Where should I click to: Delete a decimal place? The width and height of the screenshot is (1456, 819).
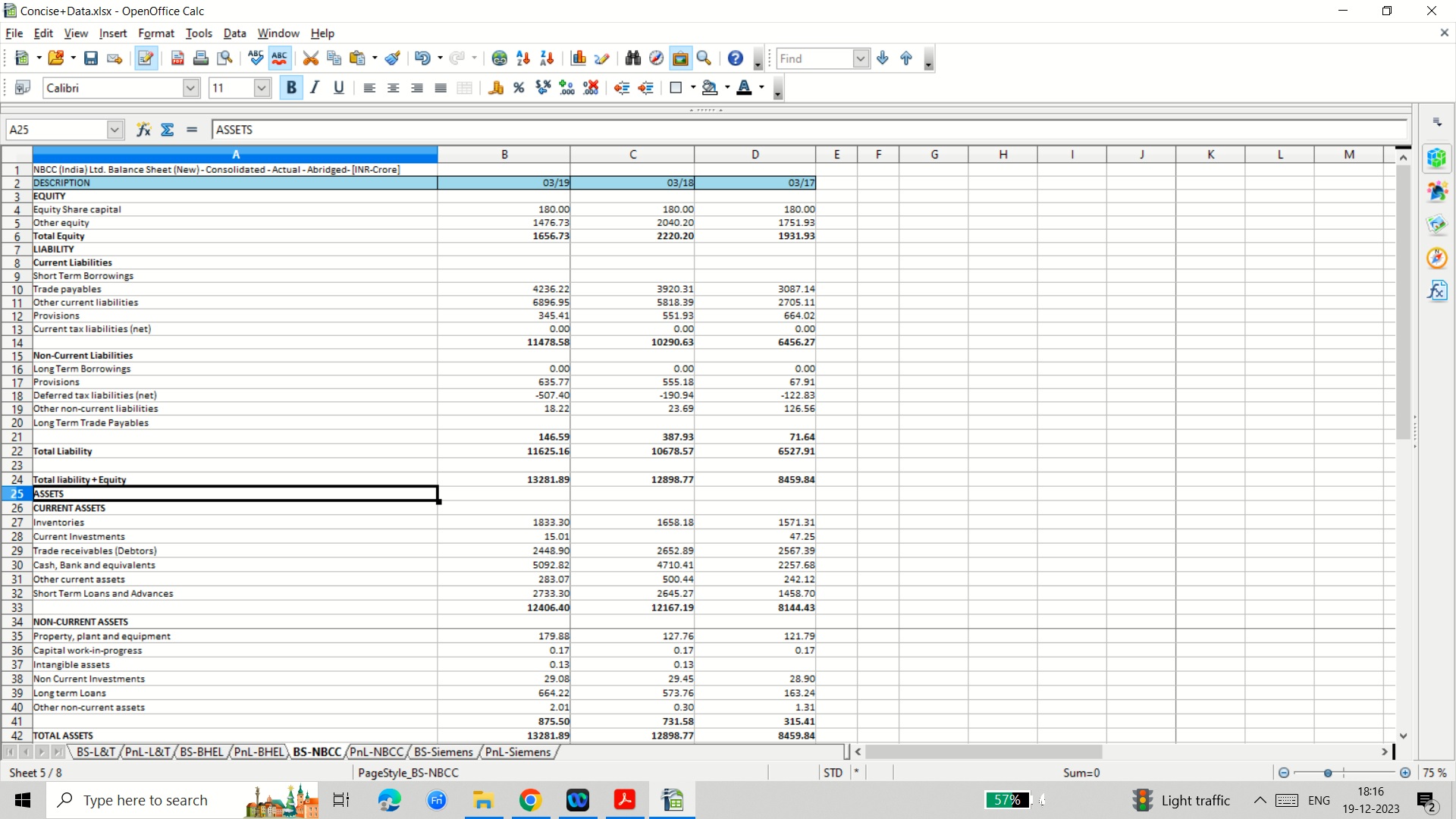[x=591, y=88]
